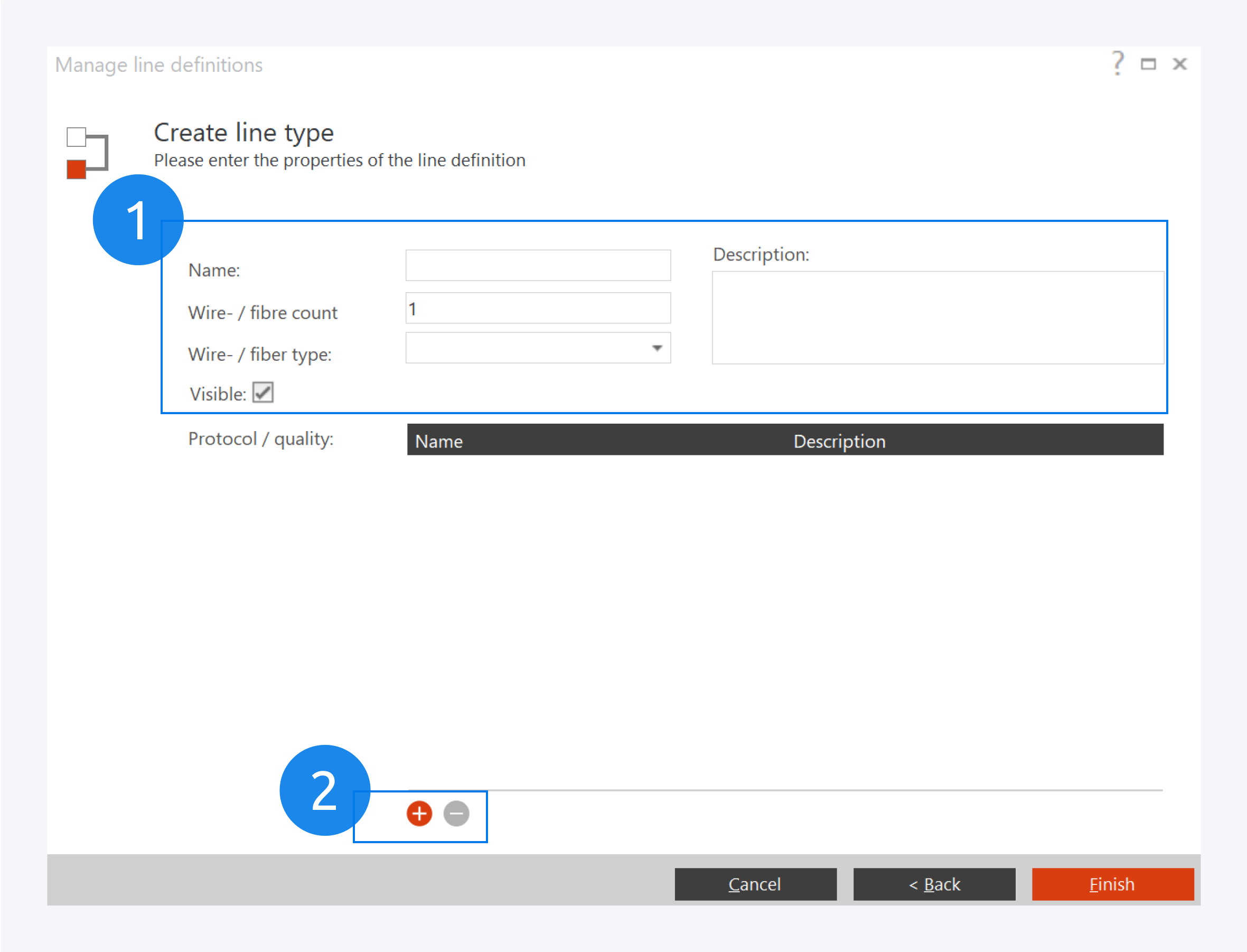Focus the Name text field
Screen dimensions: 1247x952
click(x=538, y=265)
